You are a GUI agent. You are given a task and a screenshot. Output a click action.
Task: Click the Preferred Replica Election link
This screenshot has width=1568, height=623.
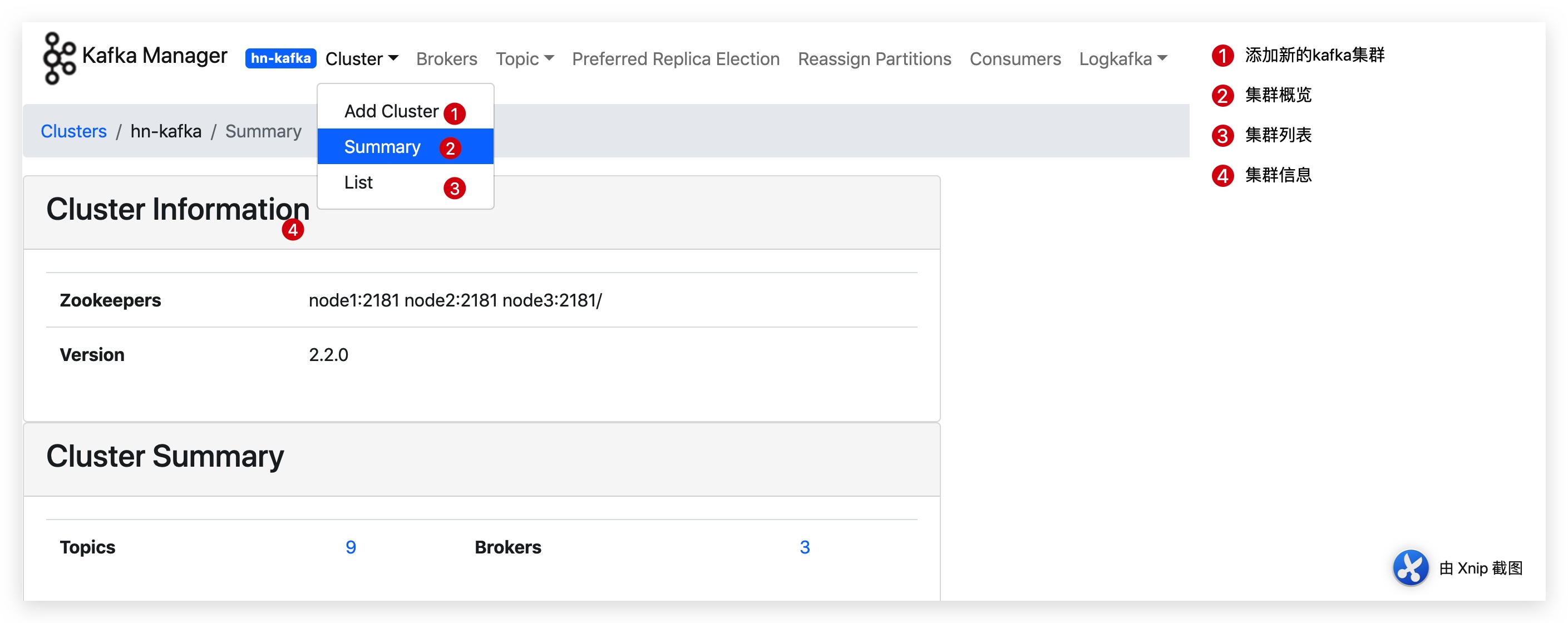click(x=676, y=58)
